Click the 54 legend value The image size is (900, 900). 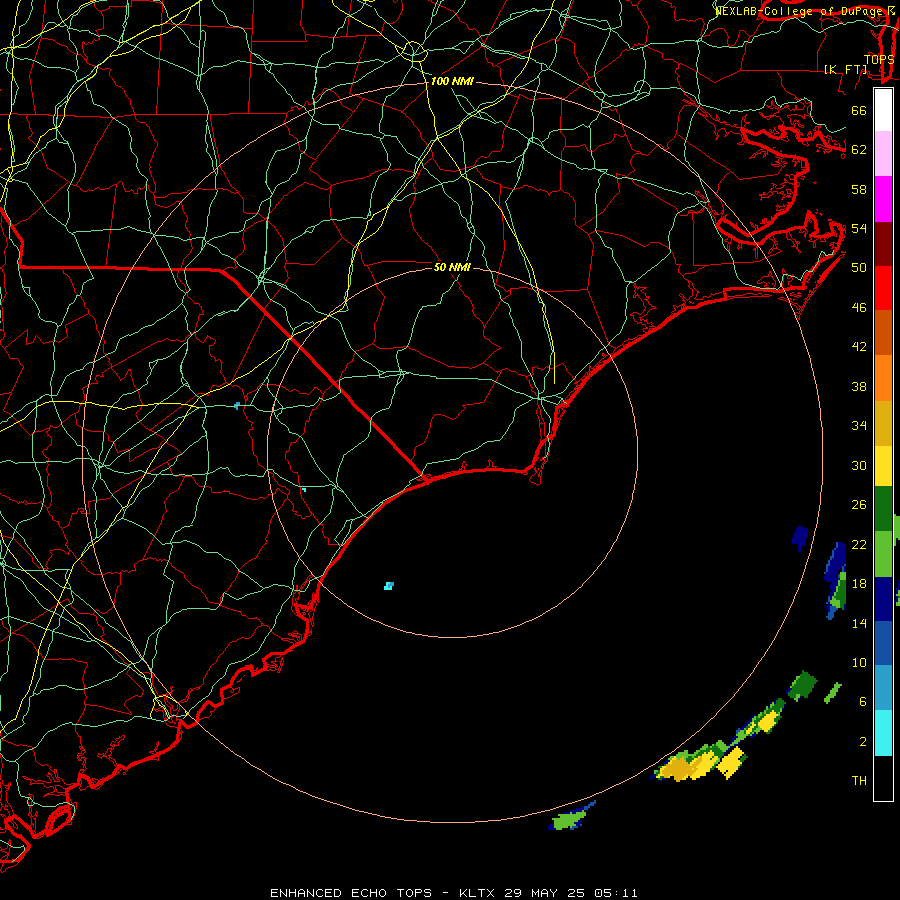pyautogui.click(x=859, y=228)
